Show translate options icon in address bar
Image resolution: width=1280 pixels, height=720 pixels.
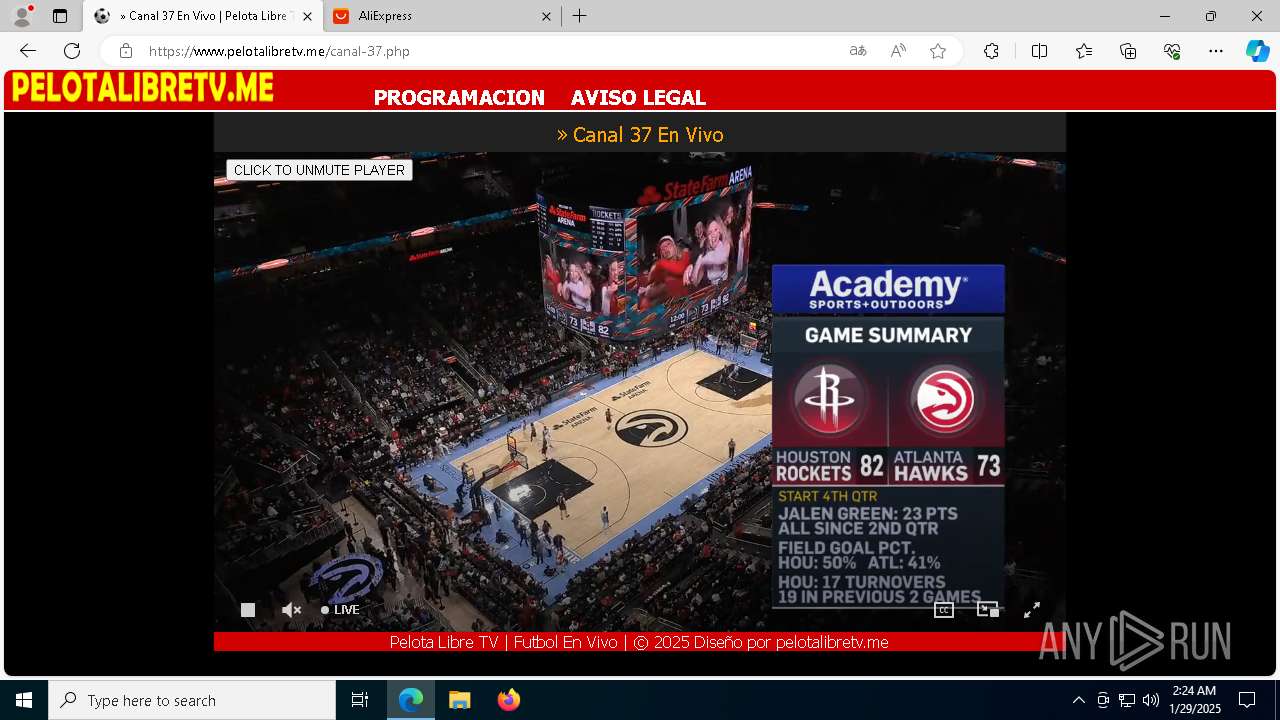(858, 51)
